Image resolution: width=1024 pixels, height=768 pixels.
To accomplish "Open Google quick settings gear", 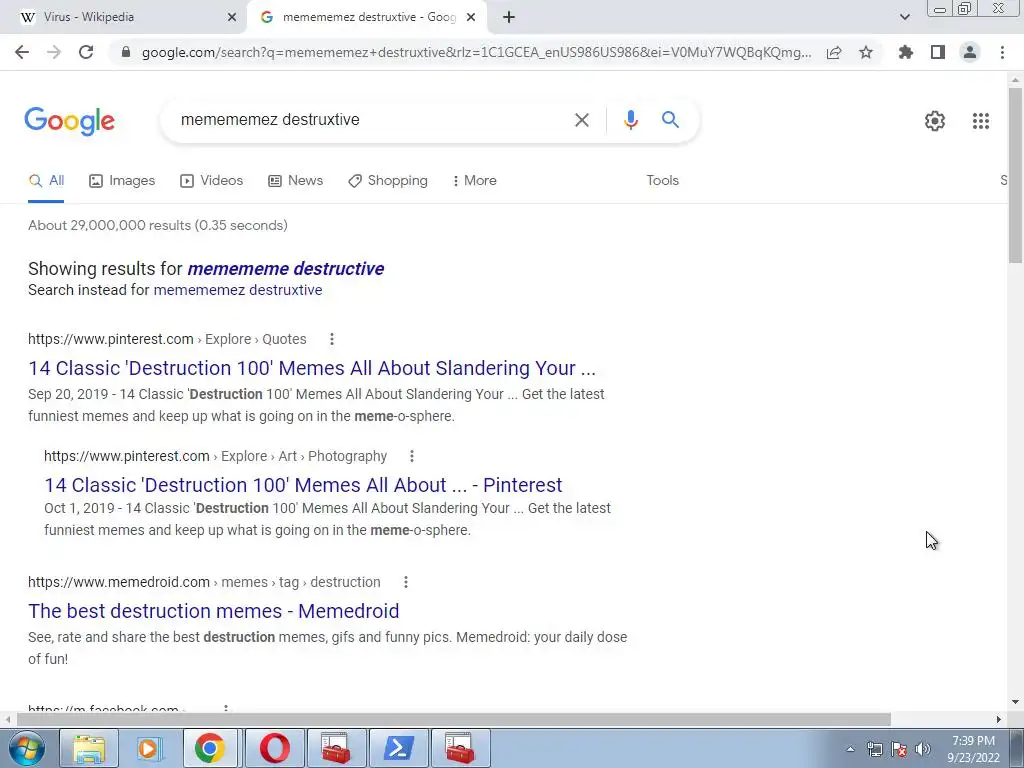I will click(x=935, y=121).
